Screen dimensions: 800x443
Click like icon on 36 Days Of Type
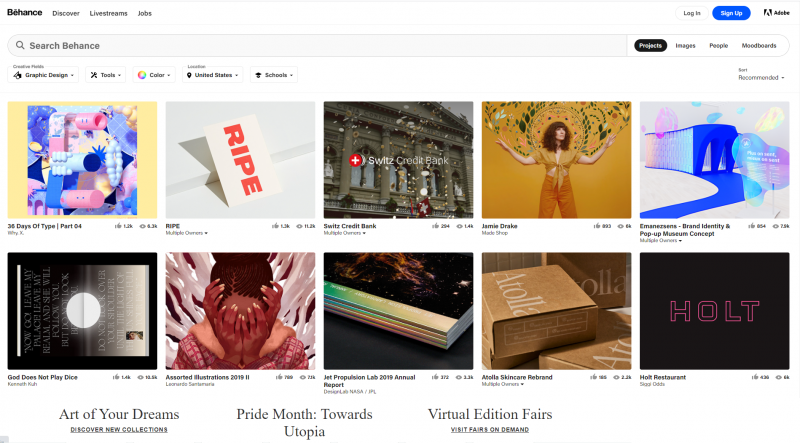118,226
